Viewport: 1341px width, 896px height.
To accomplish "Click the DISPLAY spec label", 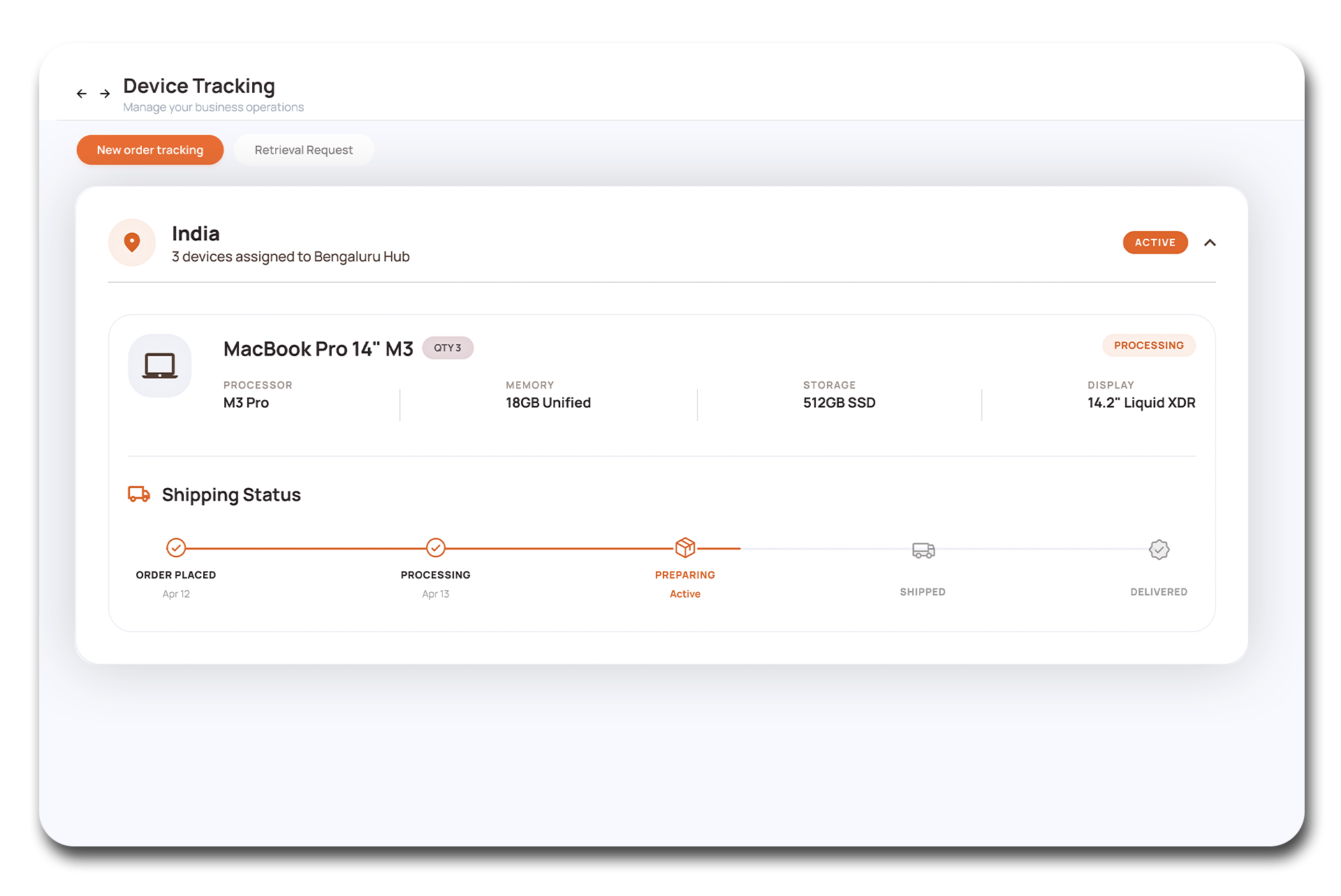I will 1111,385.
